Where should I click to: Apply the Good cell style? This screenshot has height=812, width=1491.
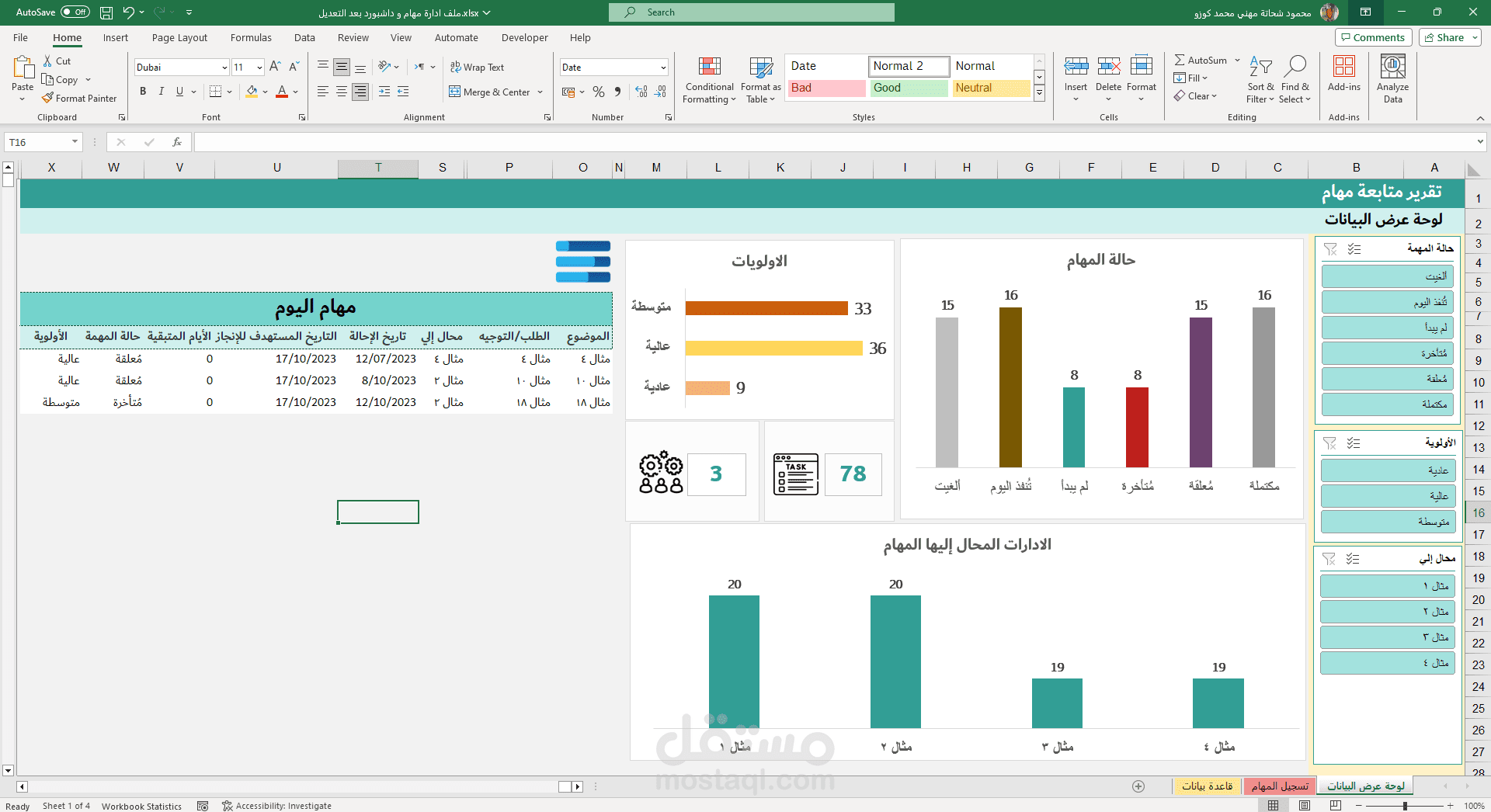click(909, 88)
